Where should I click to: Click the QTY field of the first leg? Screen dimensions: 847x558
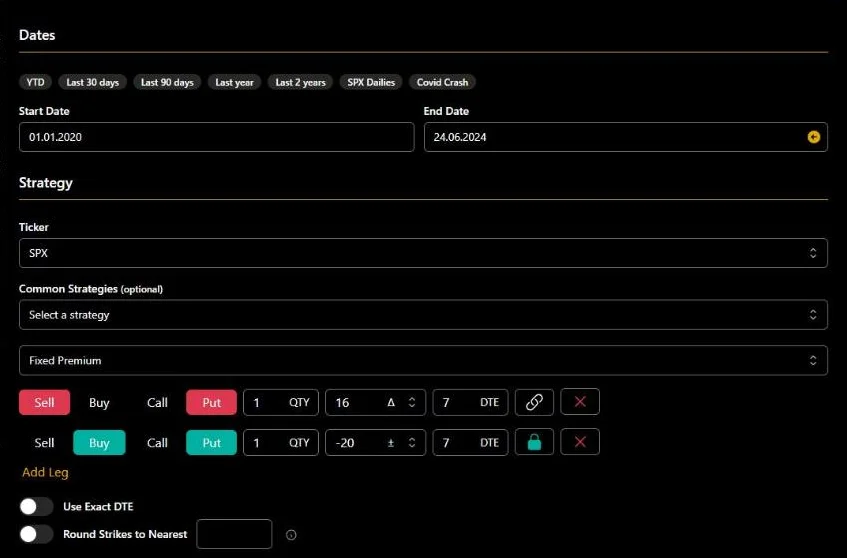281,402
